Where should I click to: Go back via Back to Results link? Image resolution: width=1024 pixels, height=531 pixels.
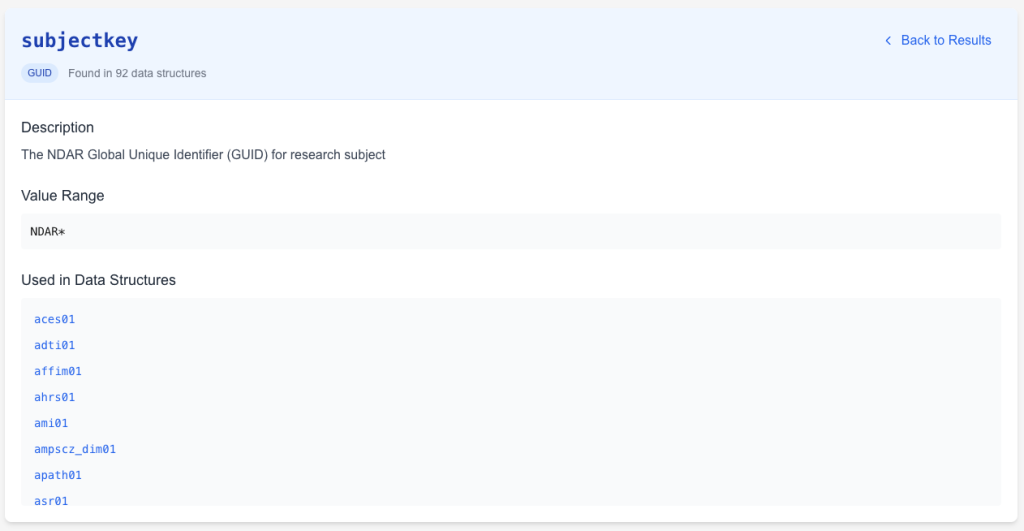pyautogui.click(x=945, y=41)
